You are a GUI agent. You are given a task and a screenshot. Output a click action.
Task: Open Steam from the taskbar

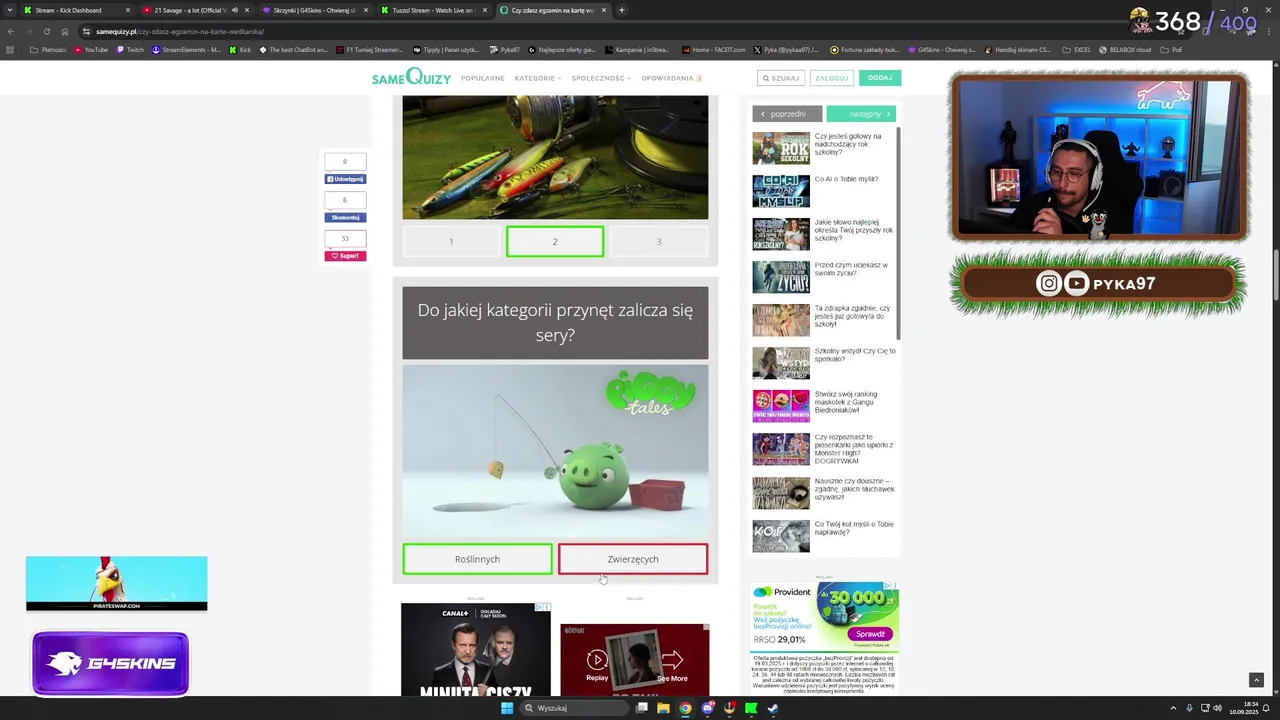coord(773,708)
